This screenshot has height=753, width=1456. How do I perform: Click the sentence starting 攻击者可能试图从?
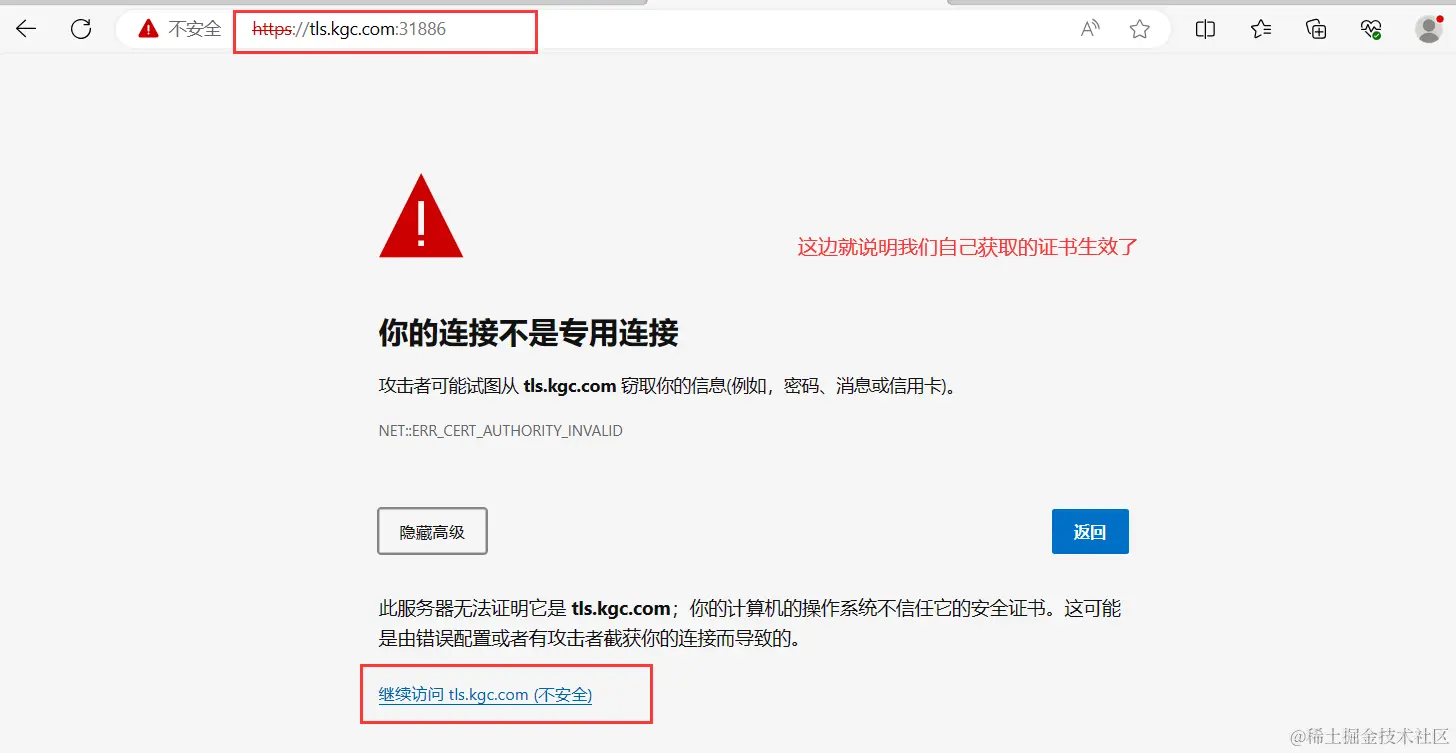tap(667, 386)
